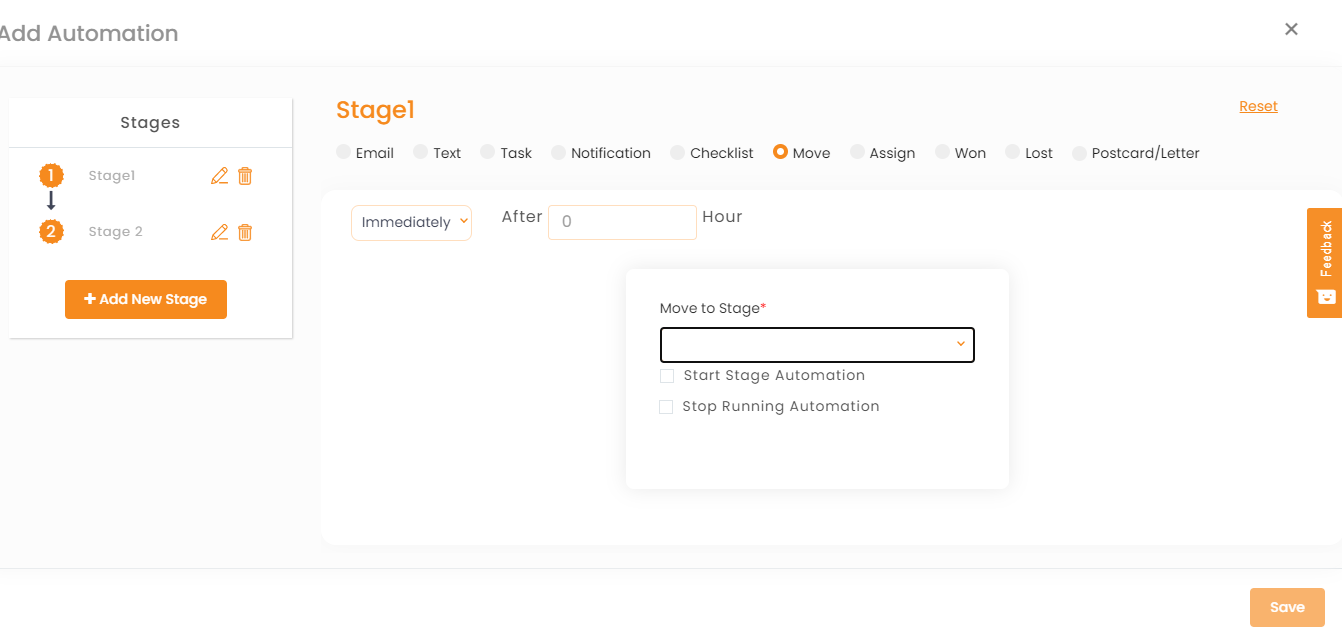This screenshot has width=1342, height=632.
Task: Choose the Task radio option
Action: (x=487, y=152)
